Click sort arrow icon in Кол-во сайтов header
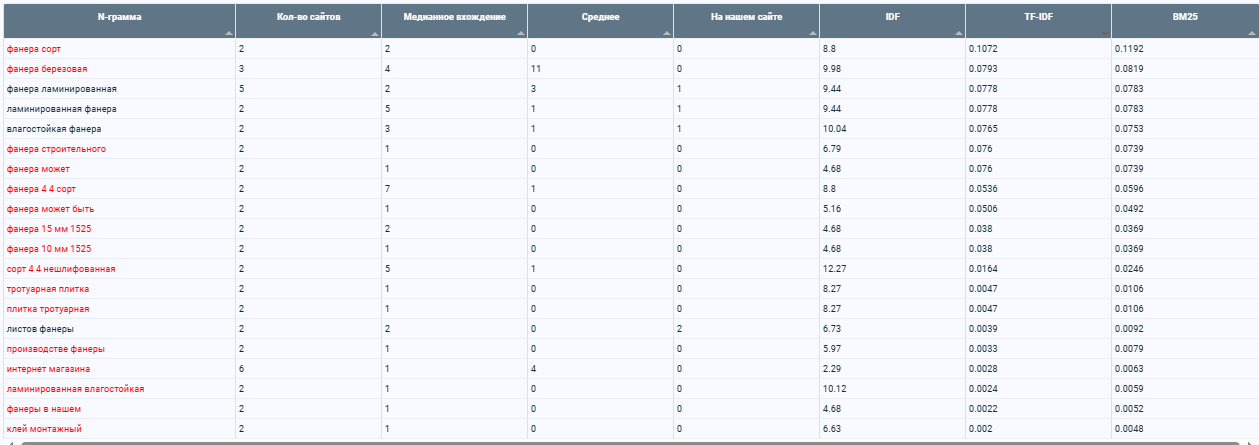 [375, 33]
